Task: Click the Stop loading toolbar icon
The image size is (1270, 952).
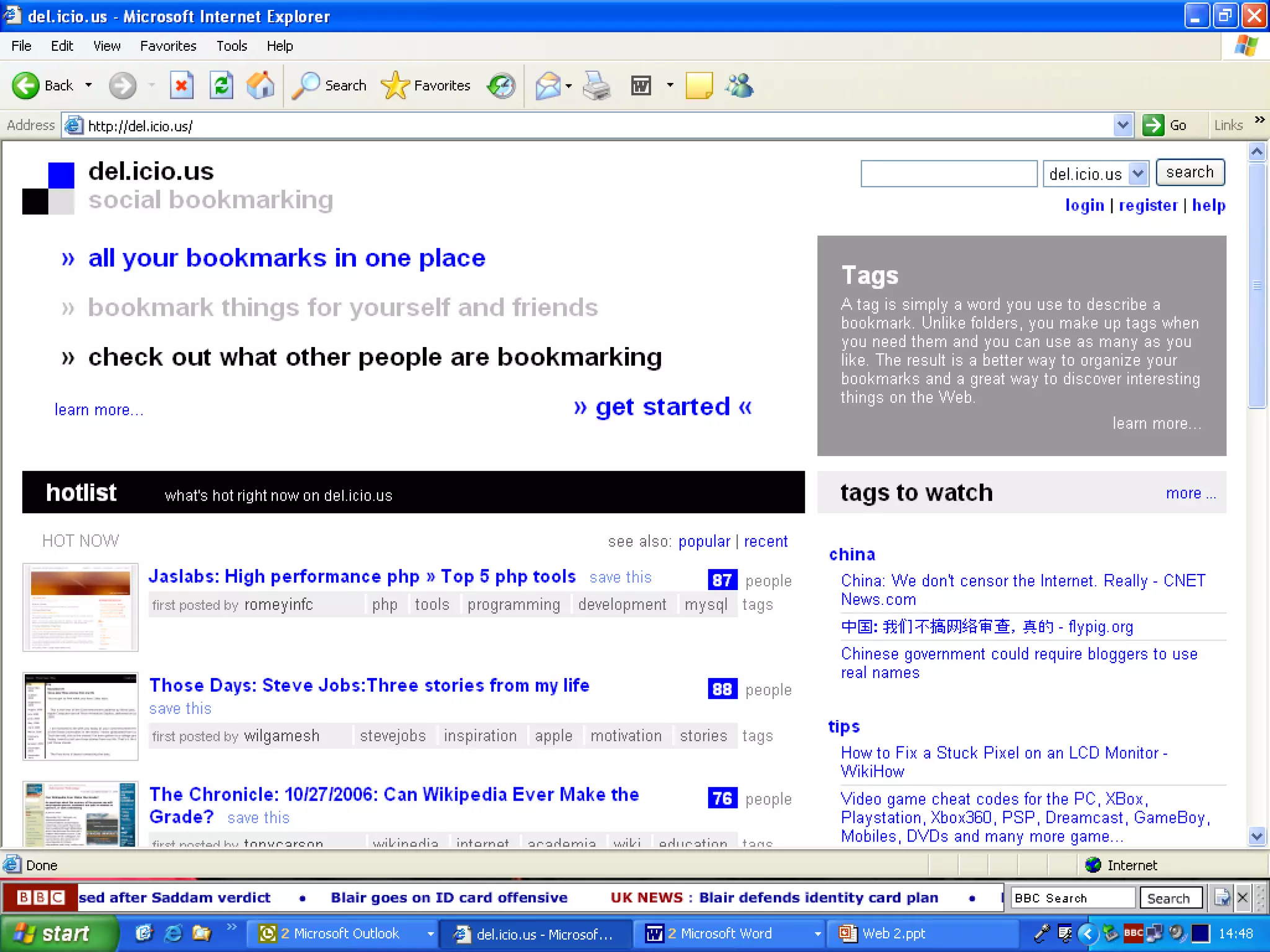Action: pos(181,86)
